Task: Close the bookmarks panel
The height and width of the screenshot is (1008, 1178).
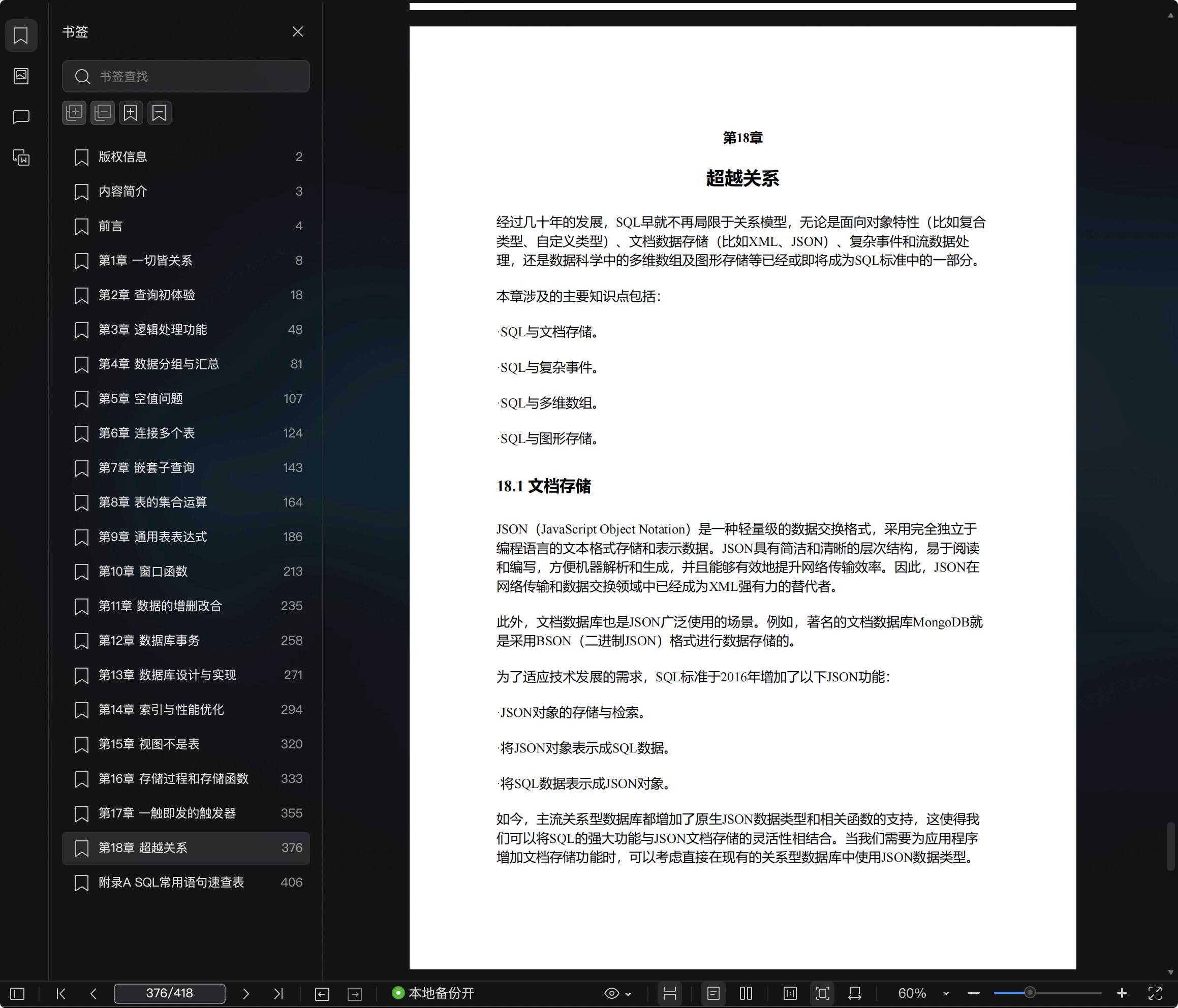Action: coord(297,32)
